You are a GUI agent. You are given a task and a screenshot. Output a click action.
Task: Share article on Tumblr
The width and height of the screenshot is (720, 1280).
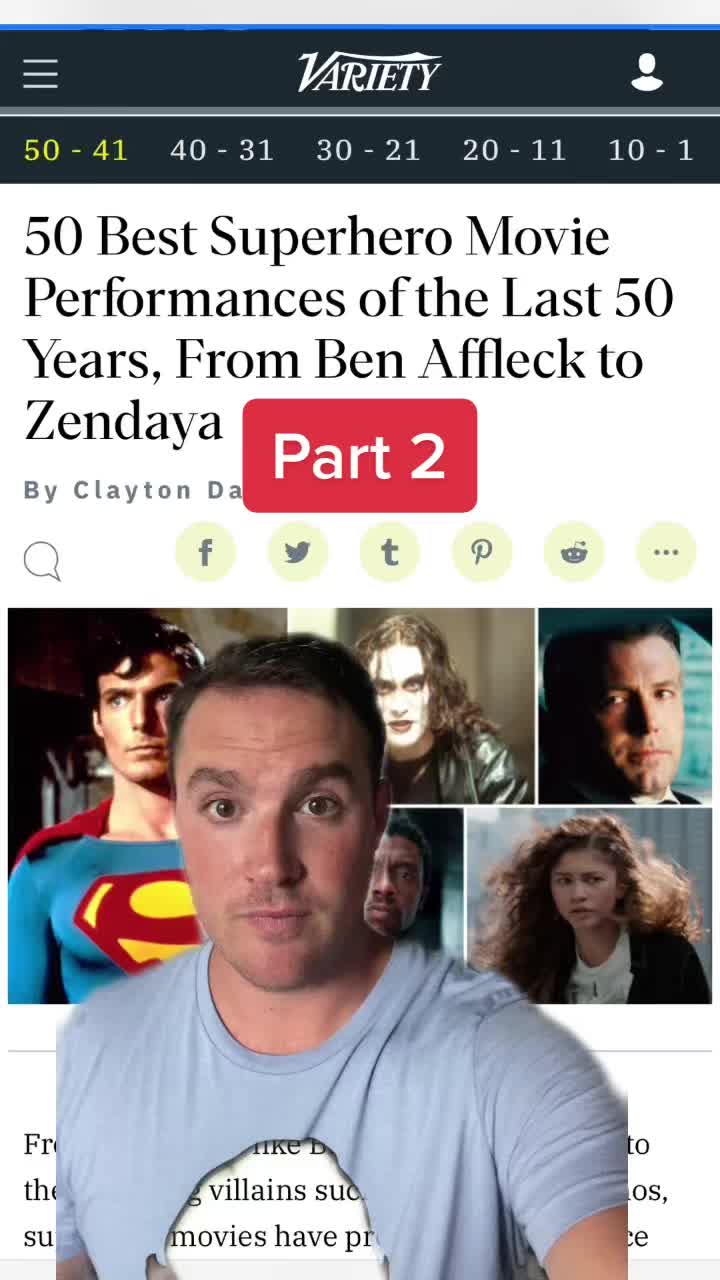coord(389,551)
